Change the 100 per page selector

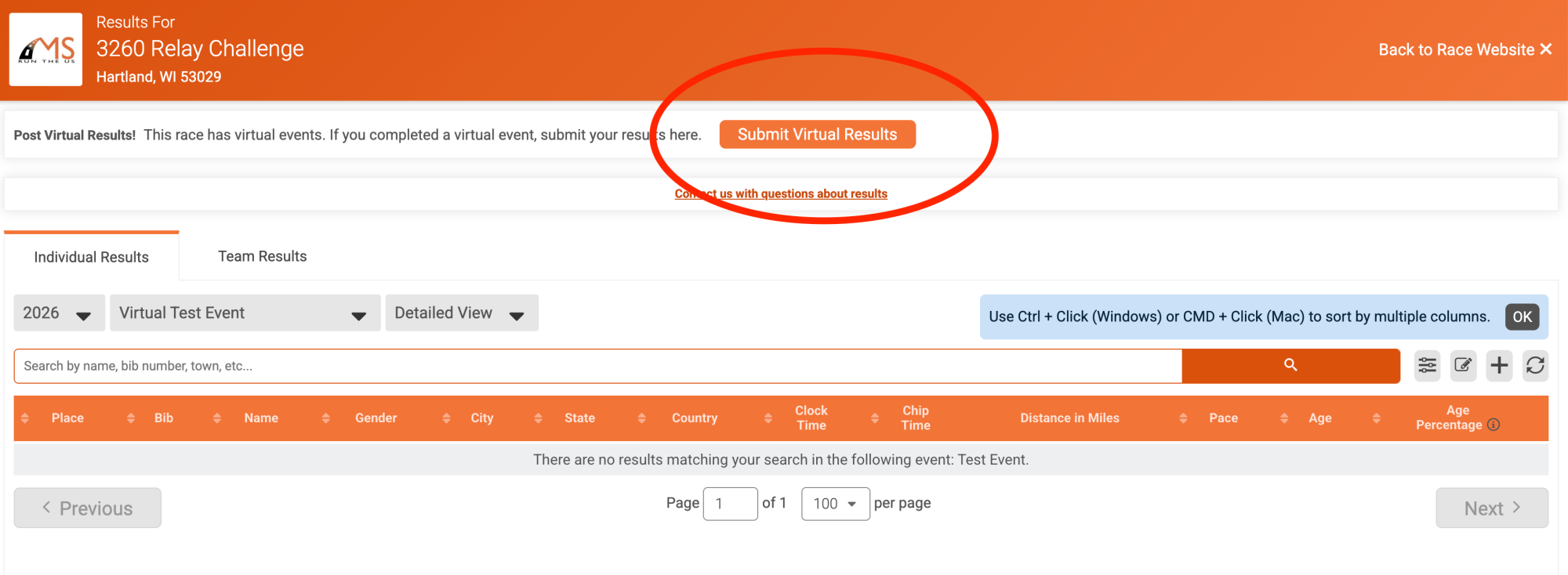pyautogui.click(x=835, y=504)
